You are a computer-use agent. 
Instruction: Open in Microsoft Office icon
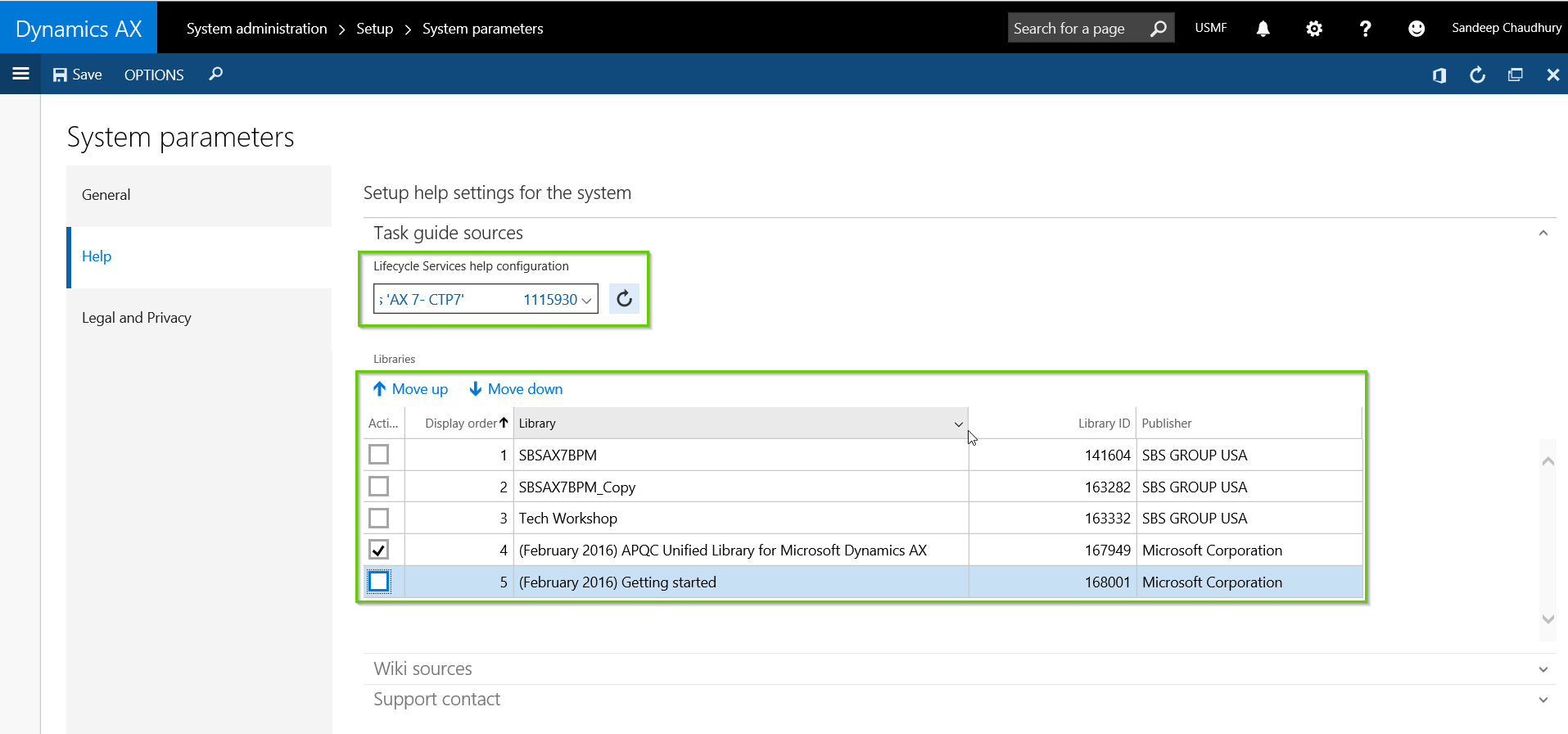(1439, 75)
